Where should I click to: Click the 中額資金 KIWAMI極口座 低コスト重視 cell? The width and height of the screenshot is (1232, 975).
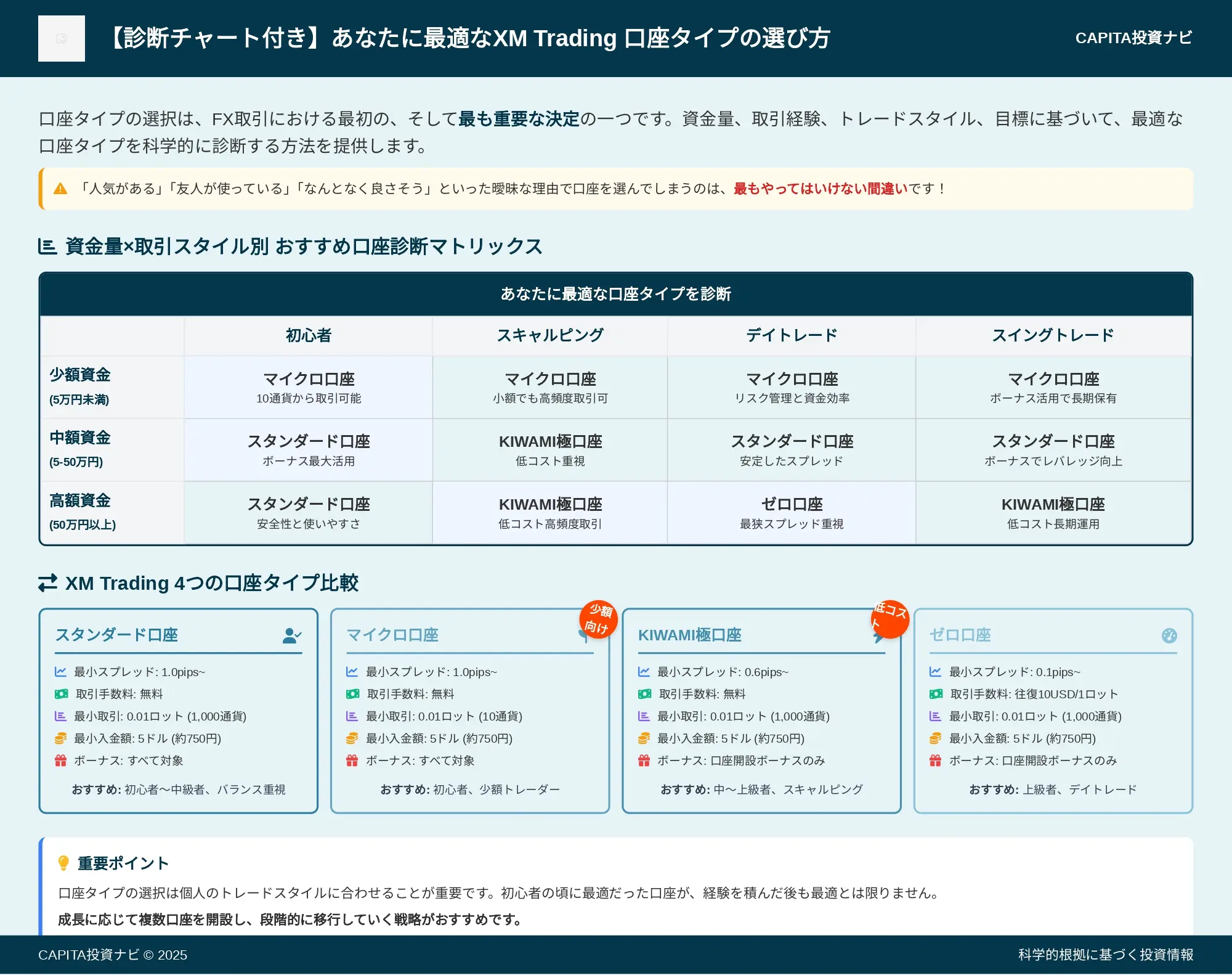(x=550, y=450)
